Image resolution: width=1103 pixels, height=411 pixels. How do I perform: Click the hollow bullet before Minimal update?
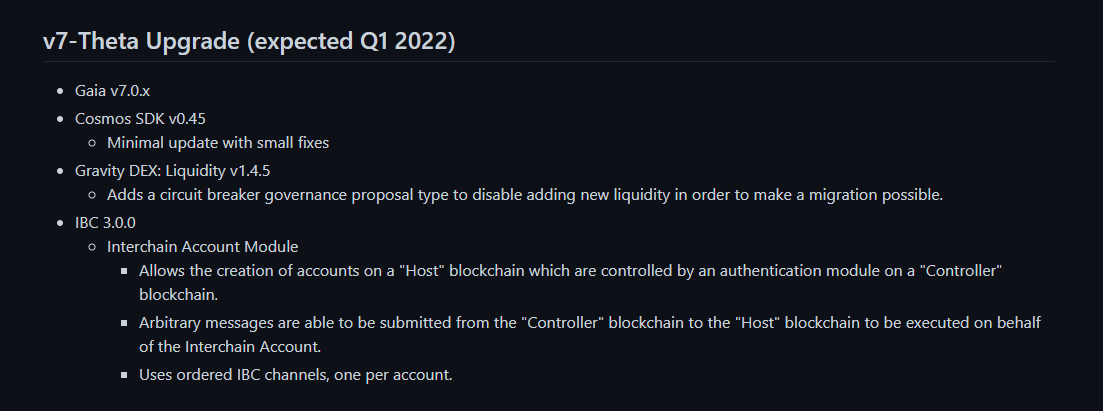pyautogui.click(x=92, y=143)
